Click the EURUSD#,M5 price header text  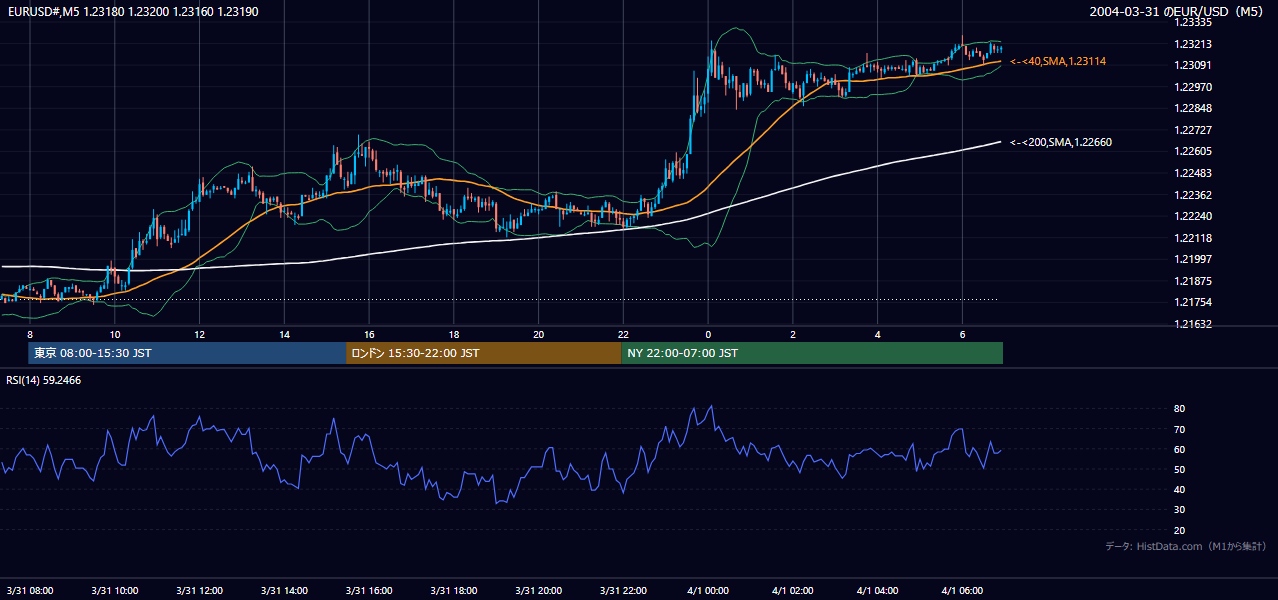(x=131, y=11)
